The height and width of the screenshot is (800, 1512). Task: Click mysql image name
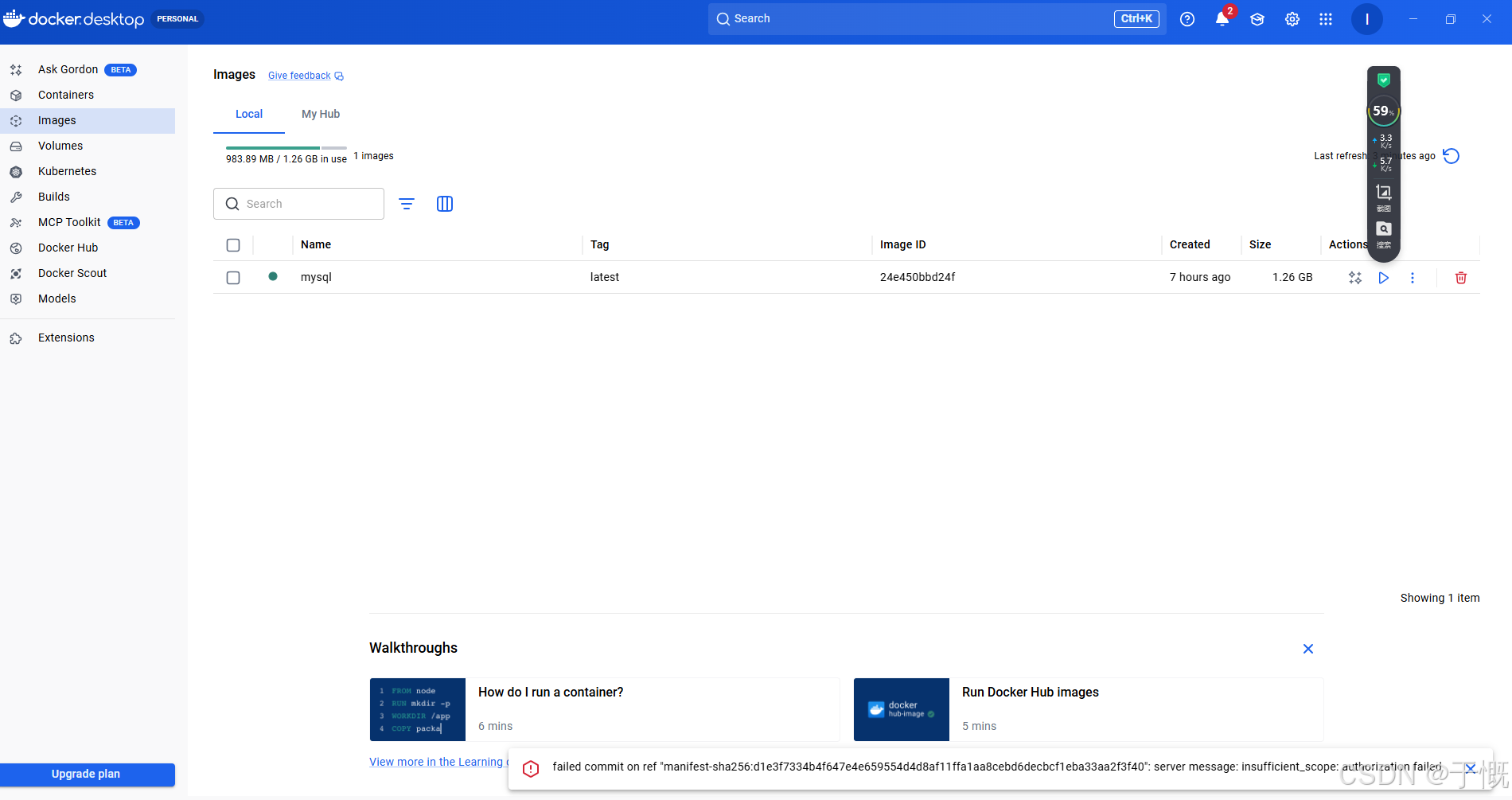point(316,277)
